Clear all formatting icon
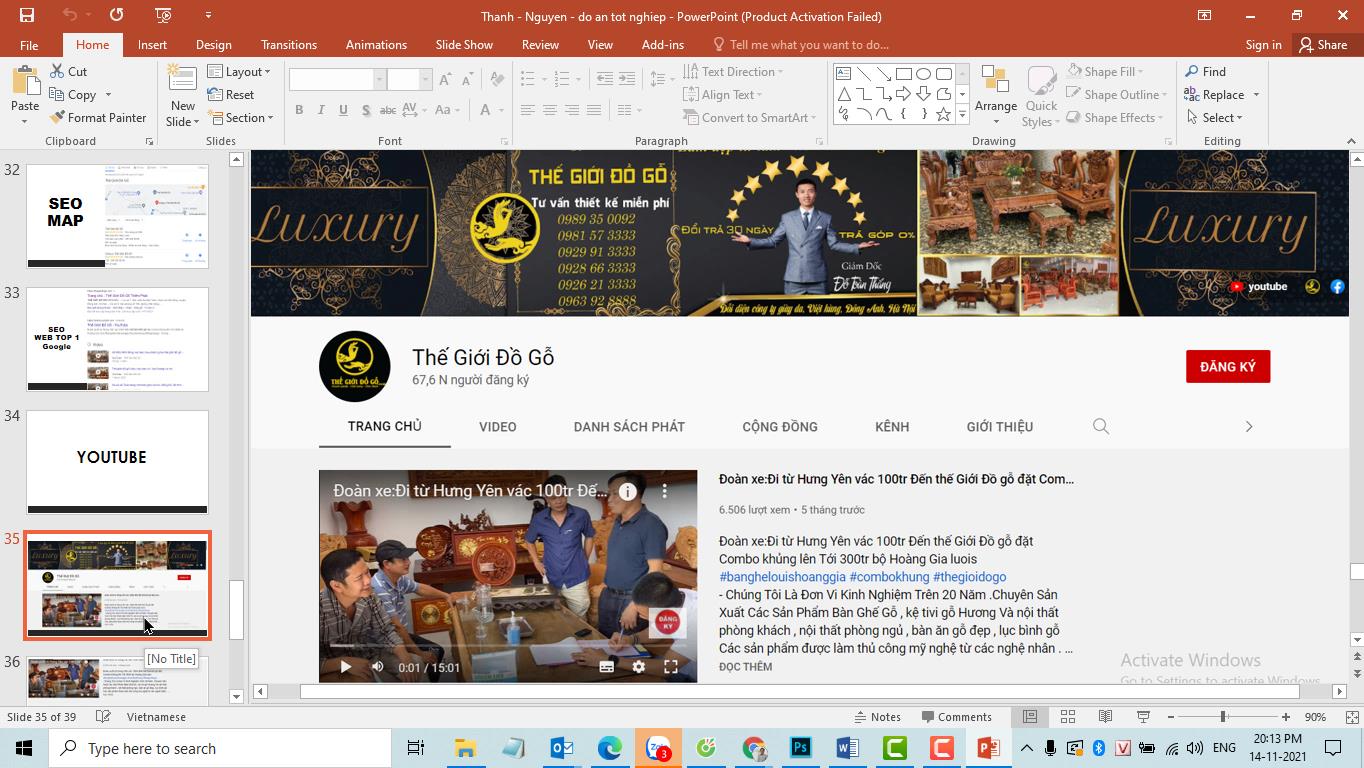The height and width of the screenshot is (768, 1364). tap(495, 79)
